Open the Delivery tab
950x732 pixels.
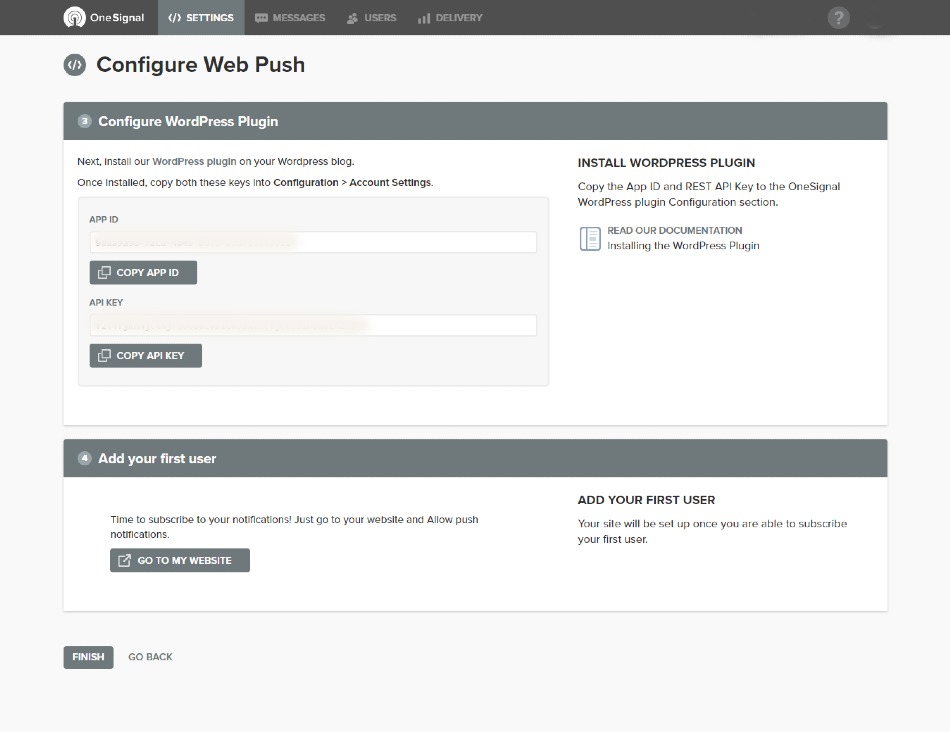[x=450, y=18]
